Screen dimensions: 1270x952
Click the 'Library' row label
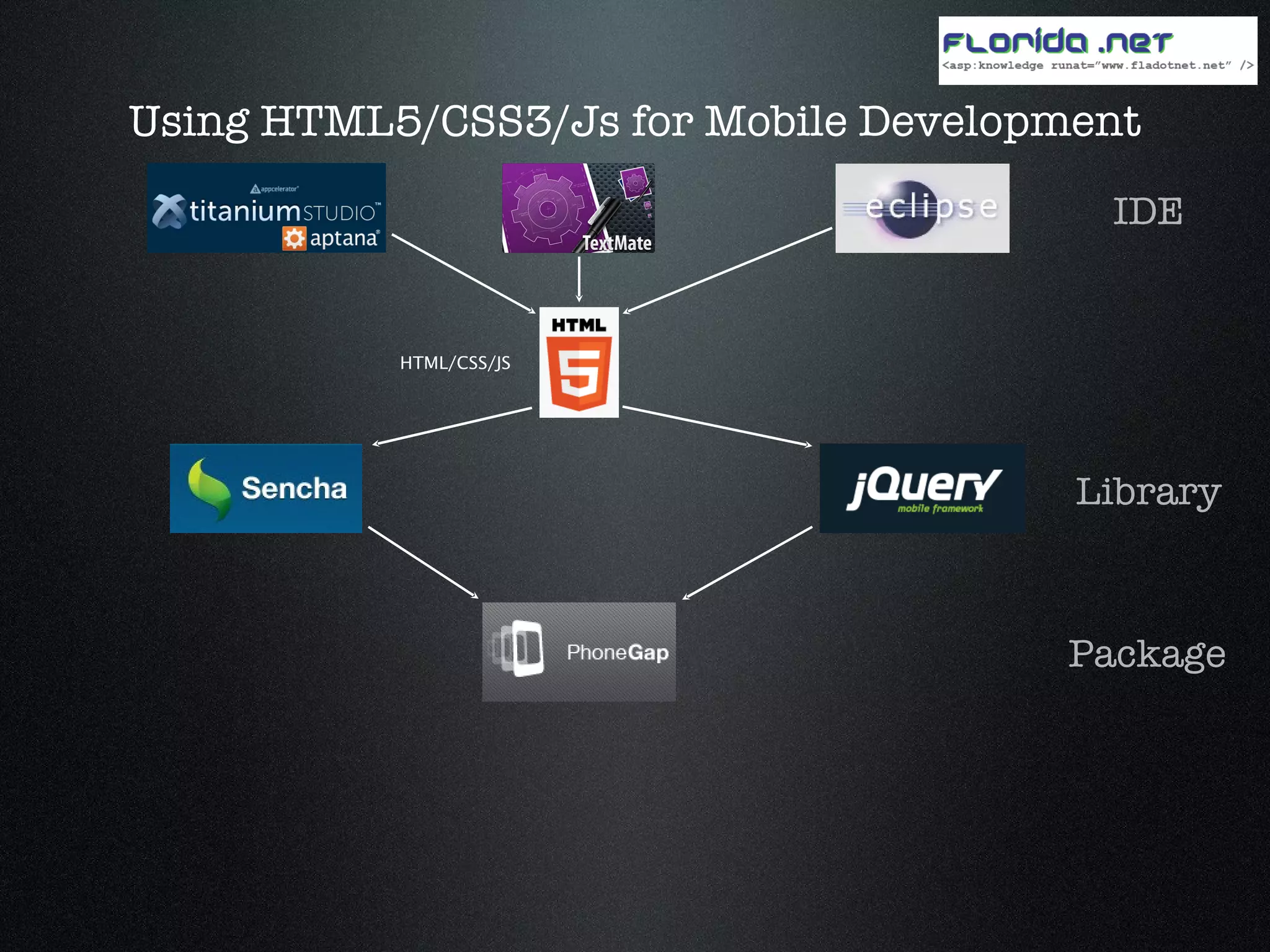1148,493
